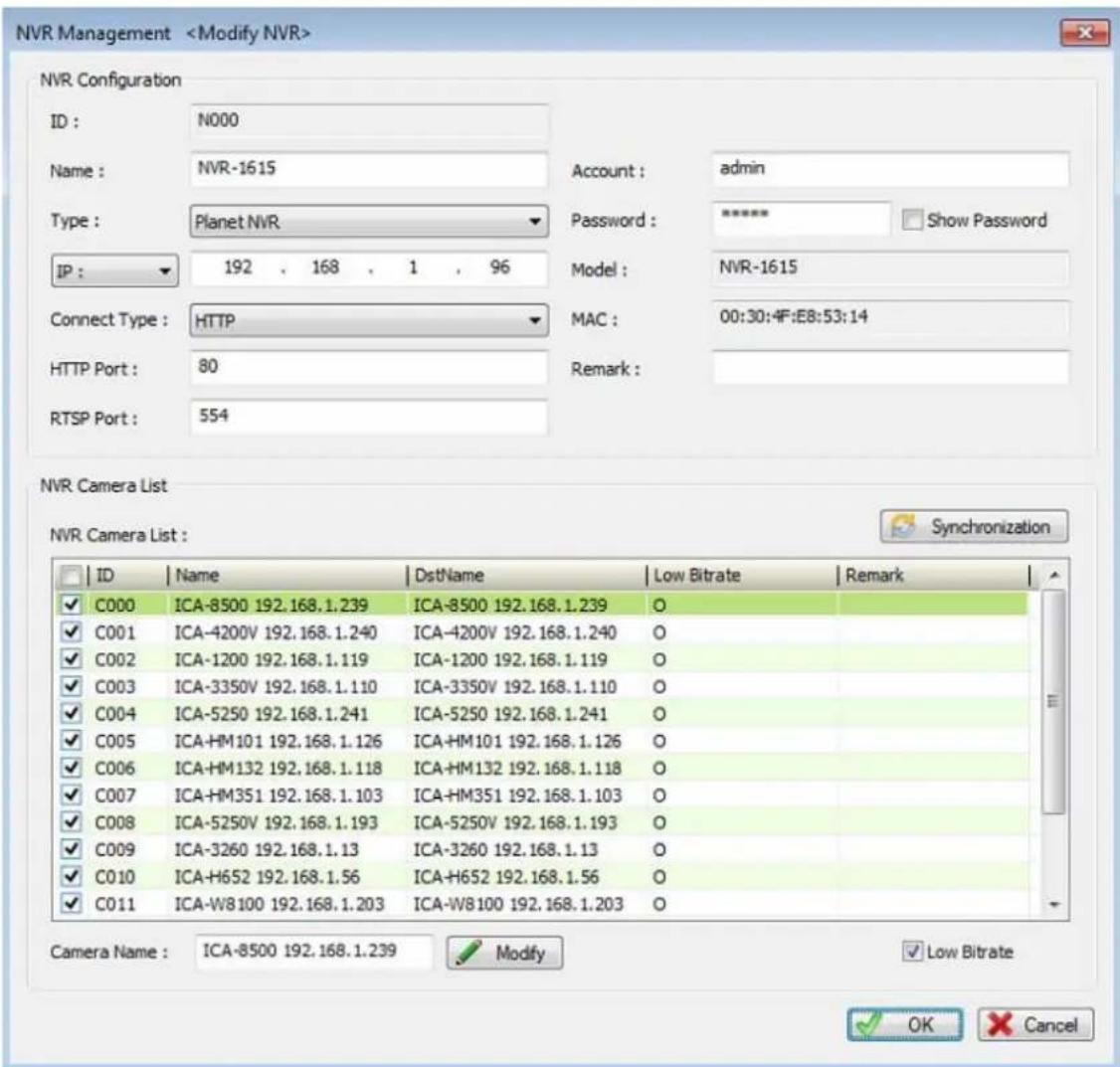Open the Connect Type dropdown showing HTTP
The image size is (1120, 1067).
369,320
